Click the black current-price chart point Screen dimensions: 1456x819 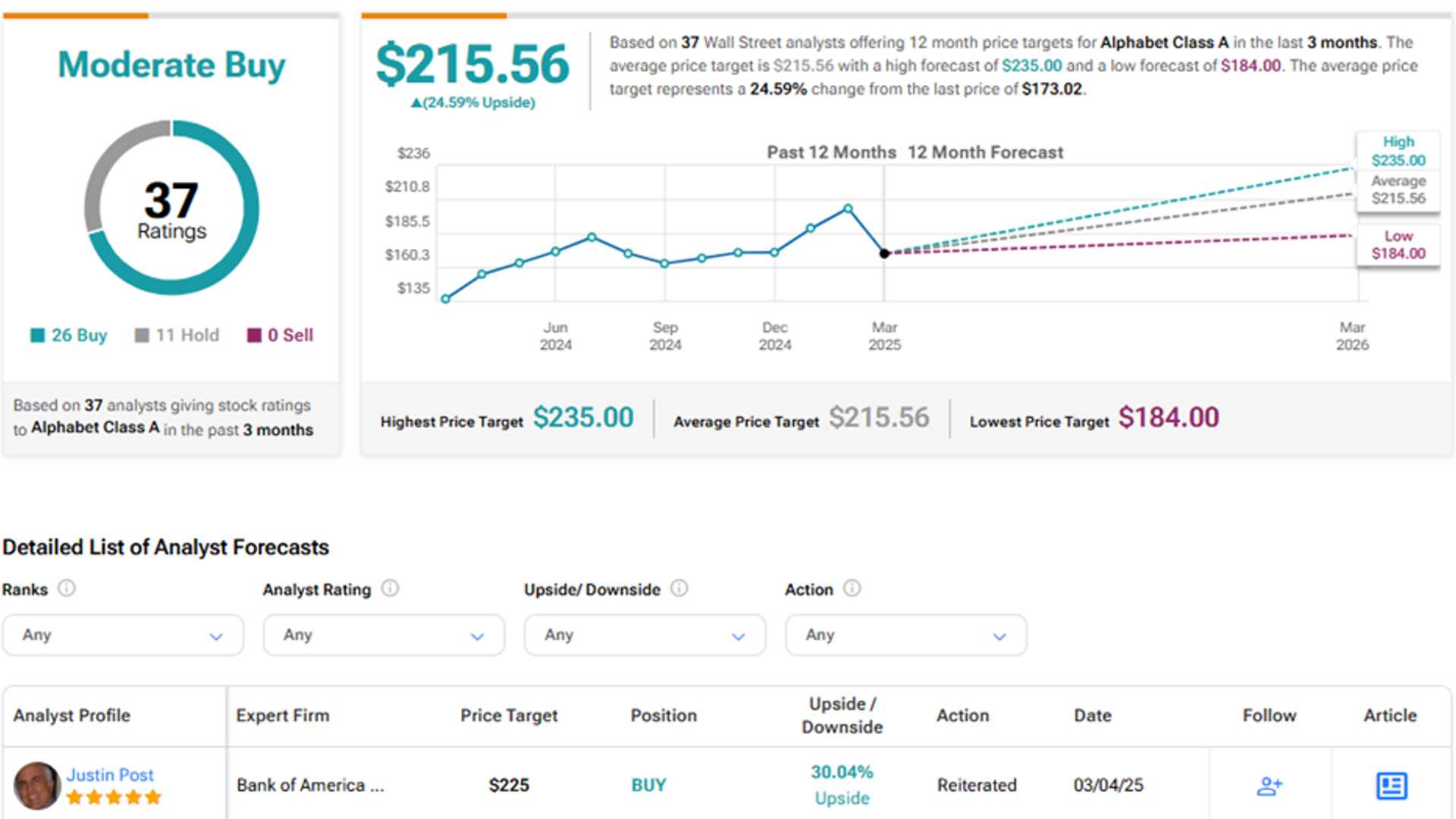pos(884,253)
